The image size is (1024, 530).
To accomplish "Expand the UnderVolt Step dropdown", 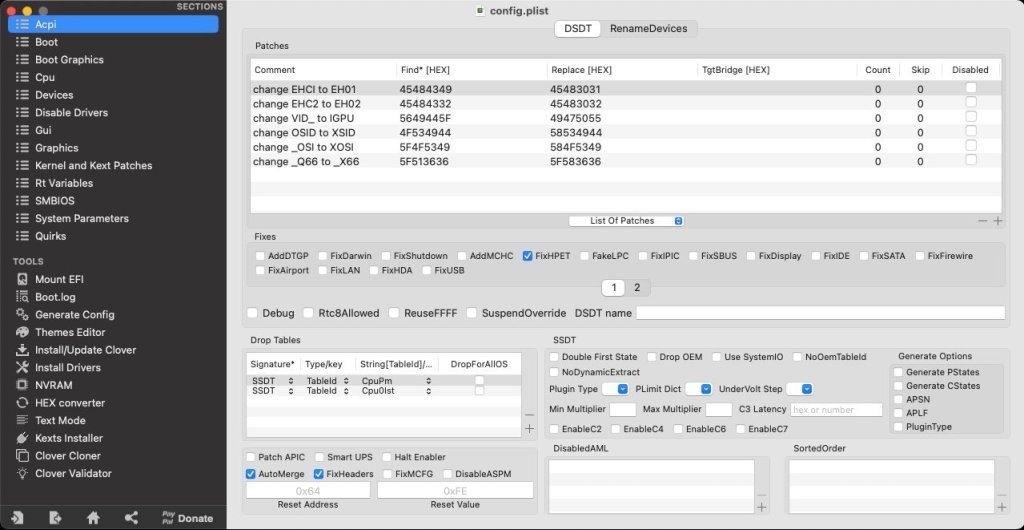I will tap(806, 389).
